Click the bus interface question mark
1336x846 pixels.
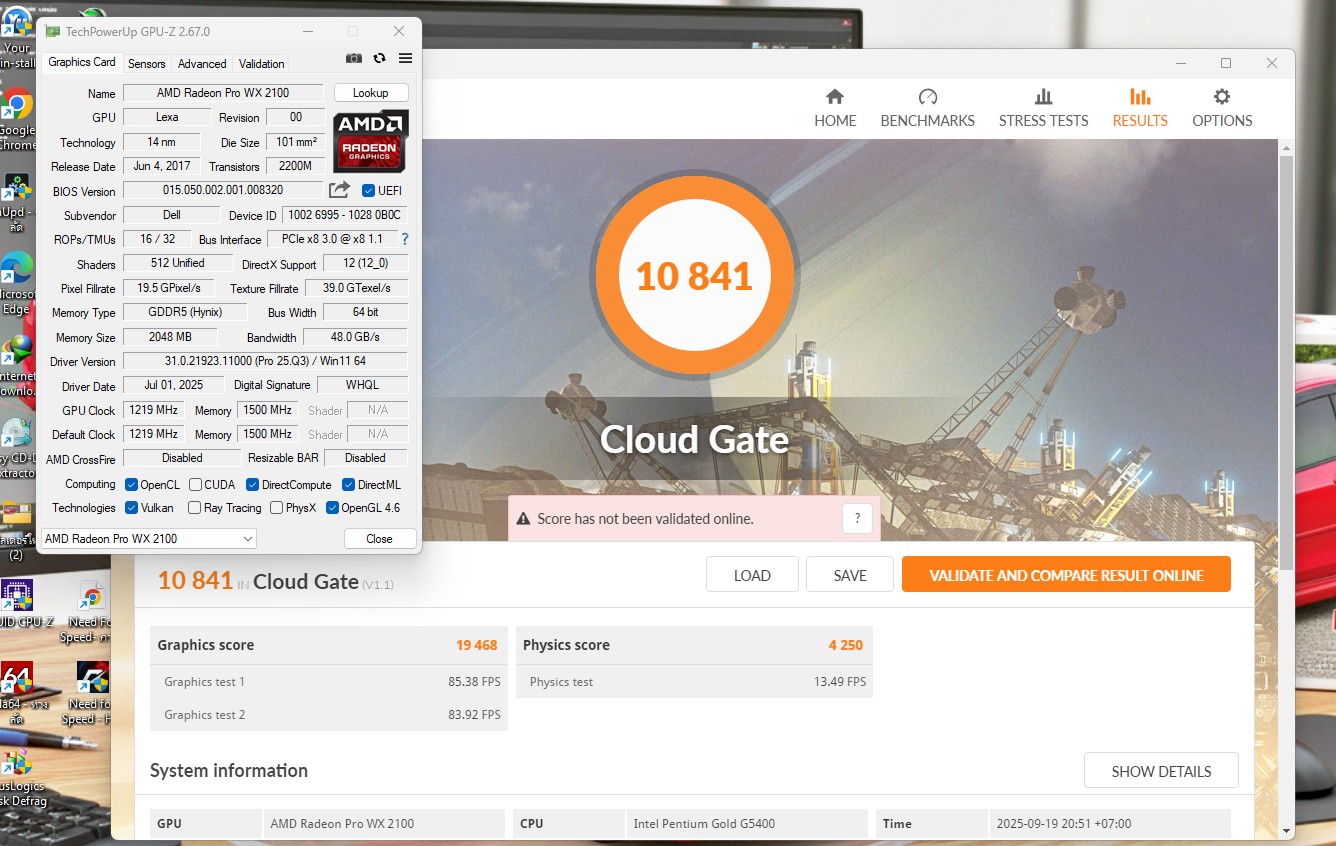(x=405, y=239)
